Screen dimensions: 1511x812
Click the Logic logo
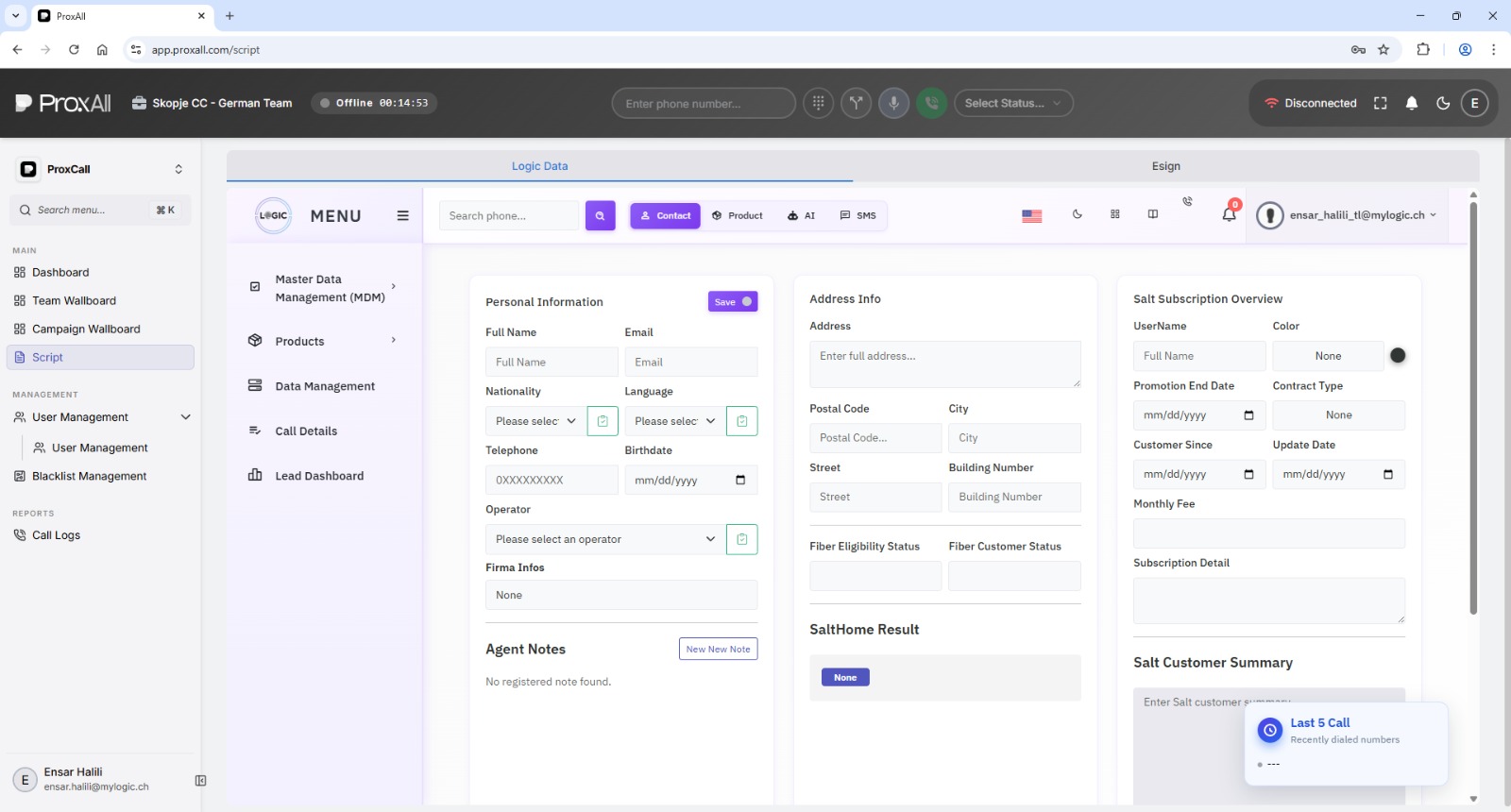click(273, 215)
